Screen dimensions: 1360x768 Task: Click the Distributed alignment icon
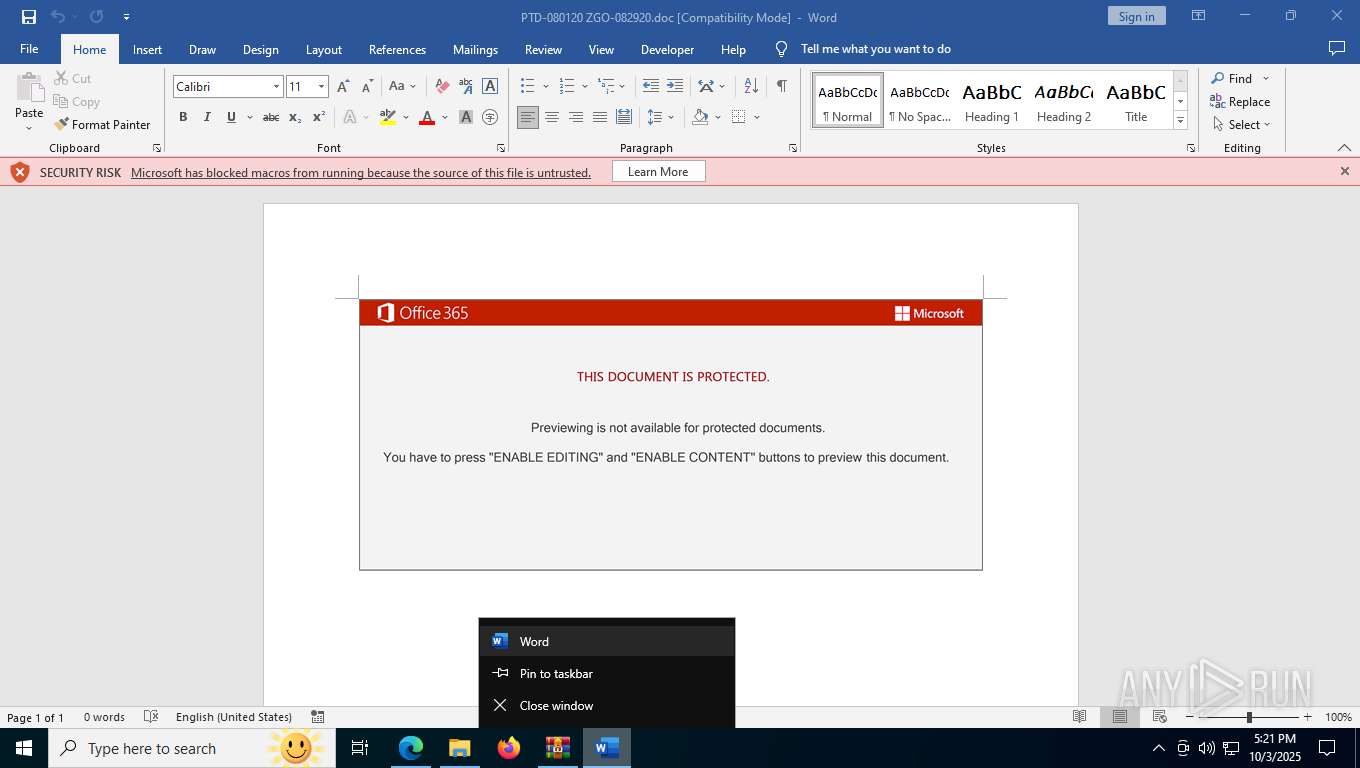pyautogui.click(x=624, y=117)
